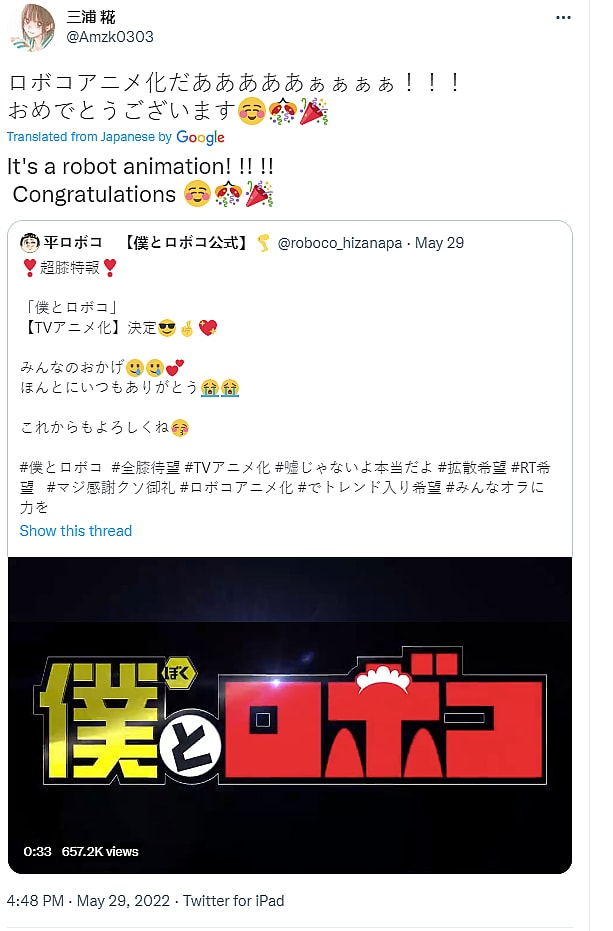Show this thread
The height and width of the screenshot is (931, 613).
coord(75,531)
